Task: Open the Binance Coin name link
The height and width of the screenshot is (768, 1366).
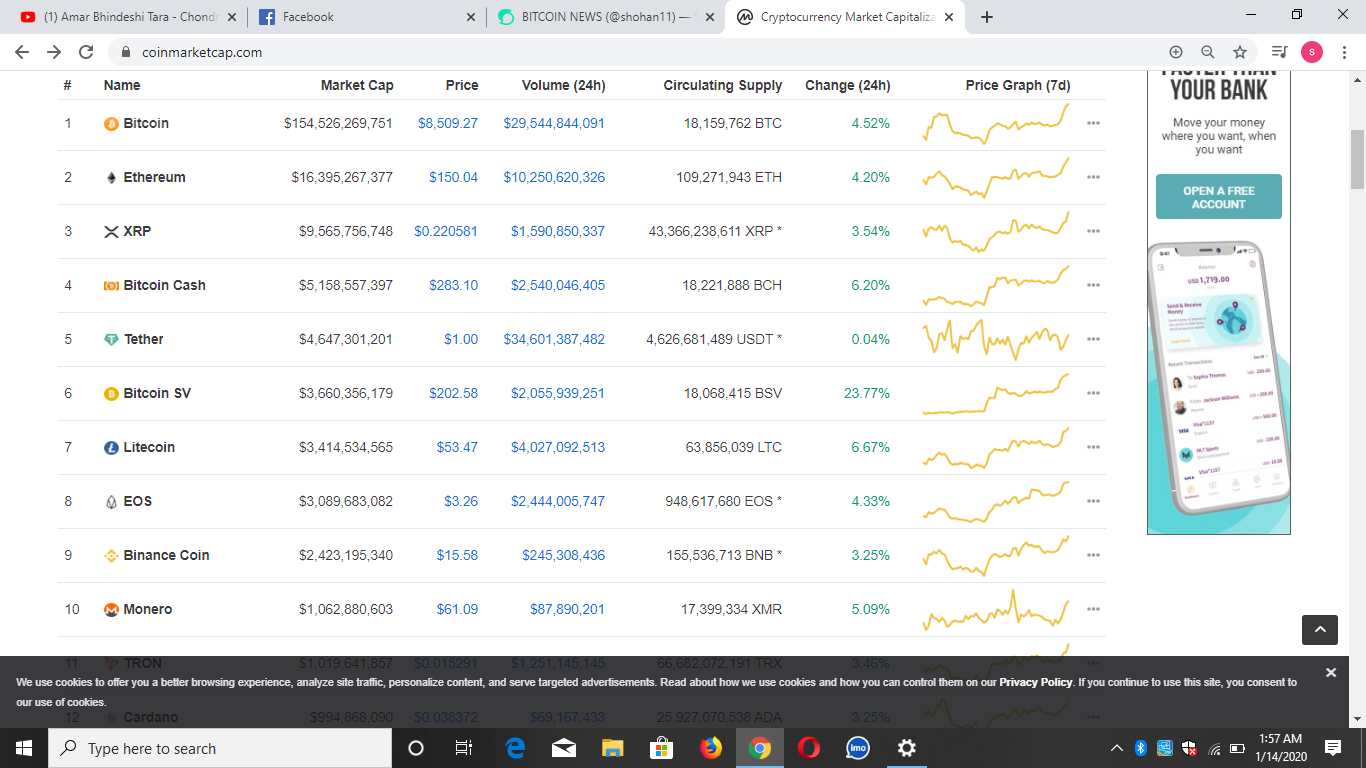Action: tap(166, 556)
